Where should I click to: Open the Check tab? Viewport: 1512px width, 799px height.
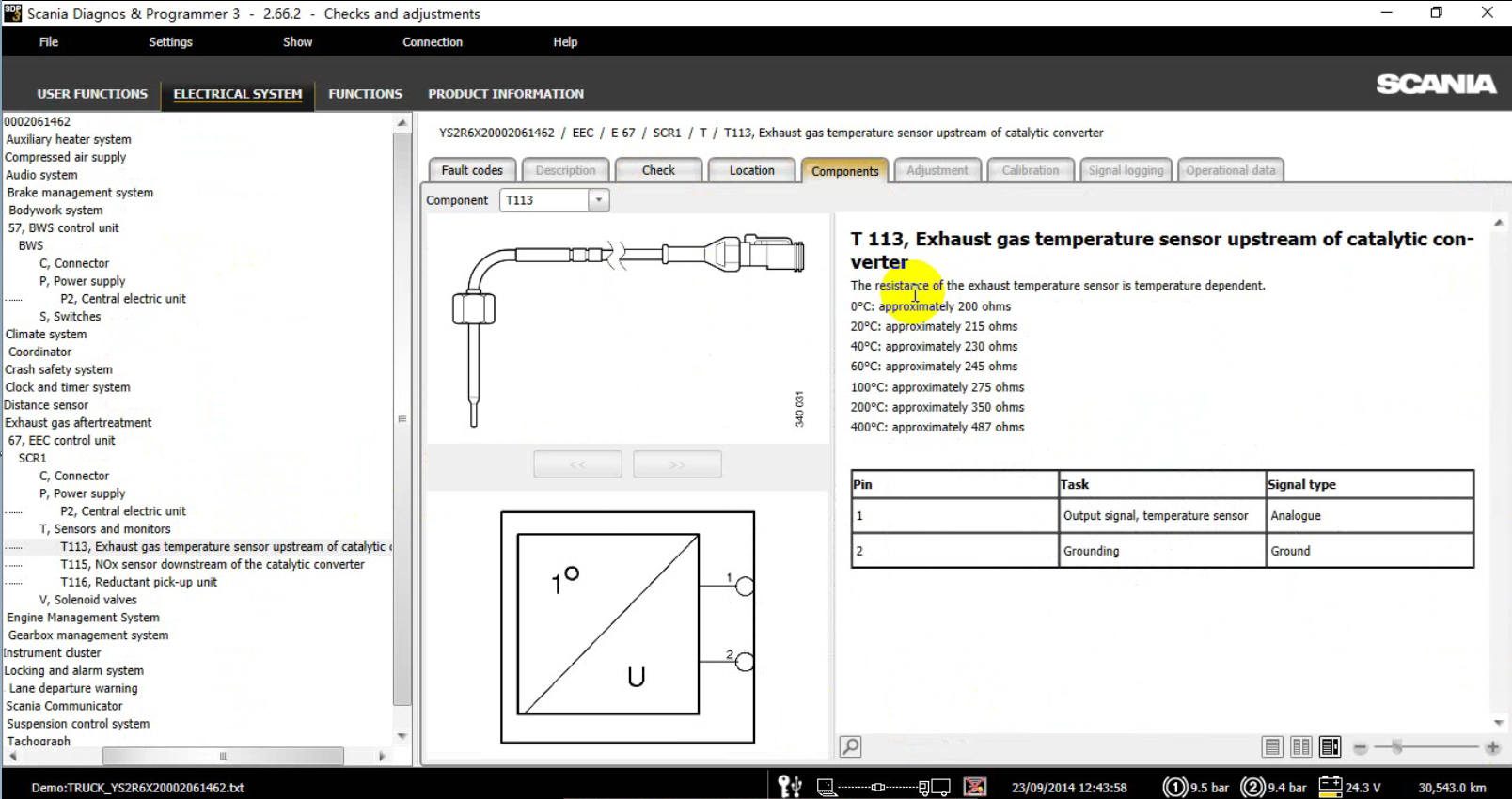click(658, 170)
